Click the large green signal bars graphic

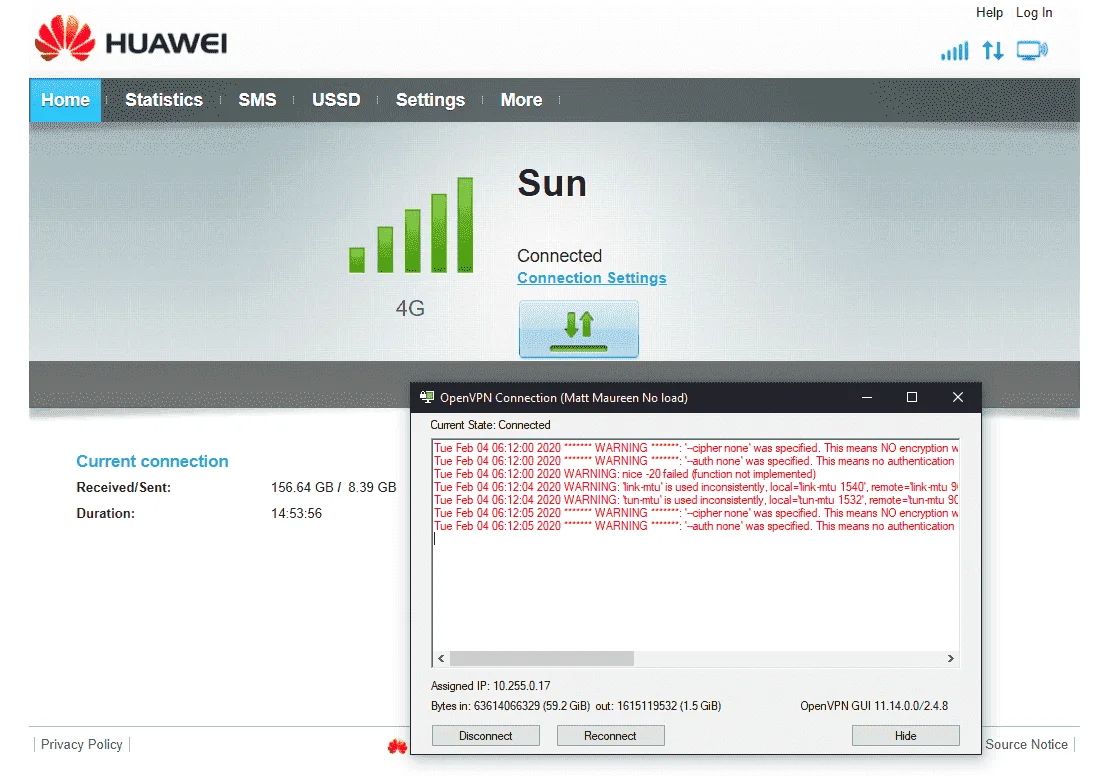click(411, 225)
